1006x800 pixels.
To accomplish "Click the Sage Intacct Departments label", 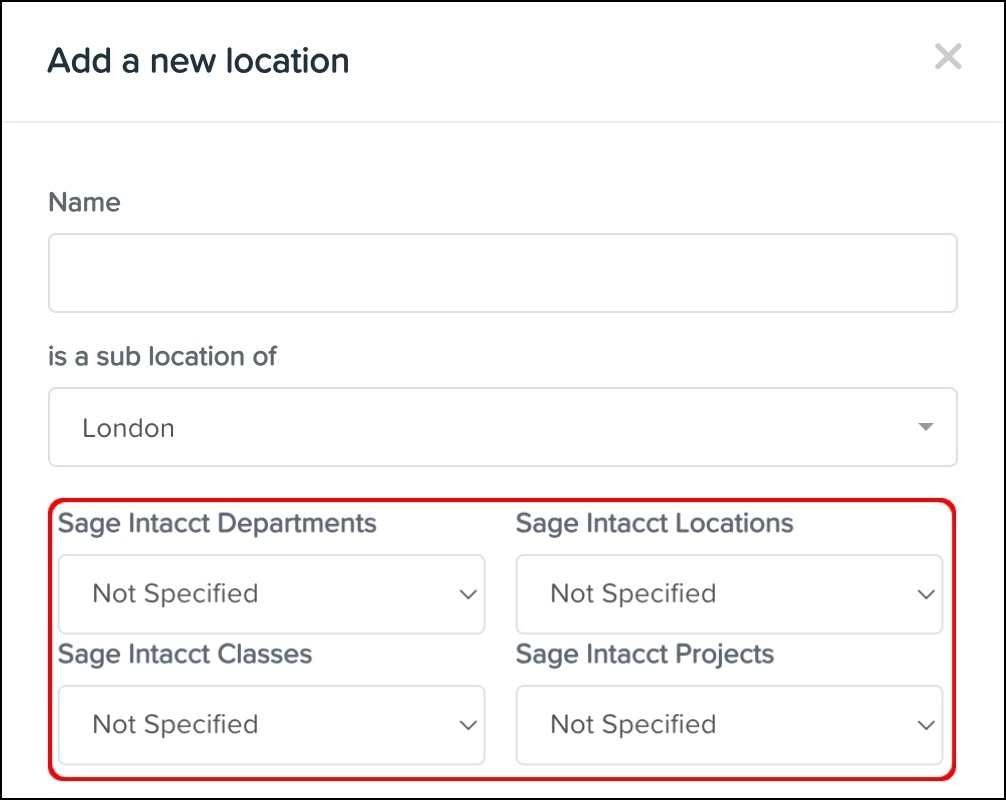I will 217,523.
